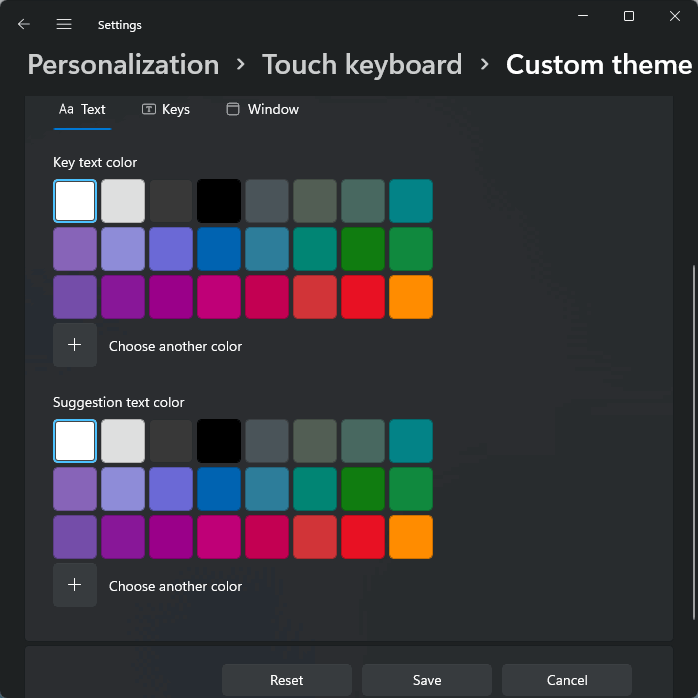This screenshot has height=698, width=698.
Task: Pick teal swatch in Key text color top row
Action: [x=411, y=201]
